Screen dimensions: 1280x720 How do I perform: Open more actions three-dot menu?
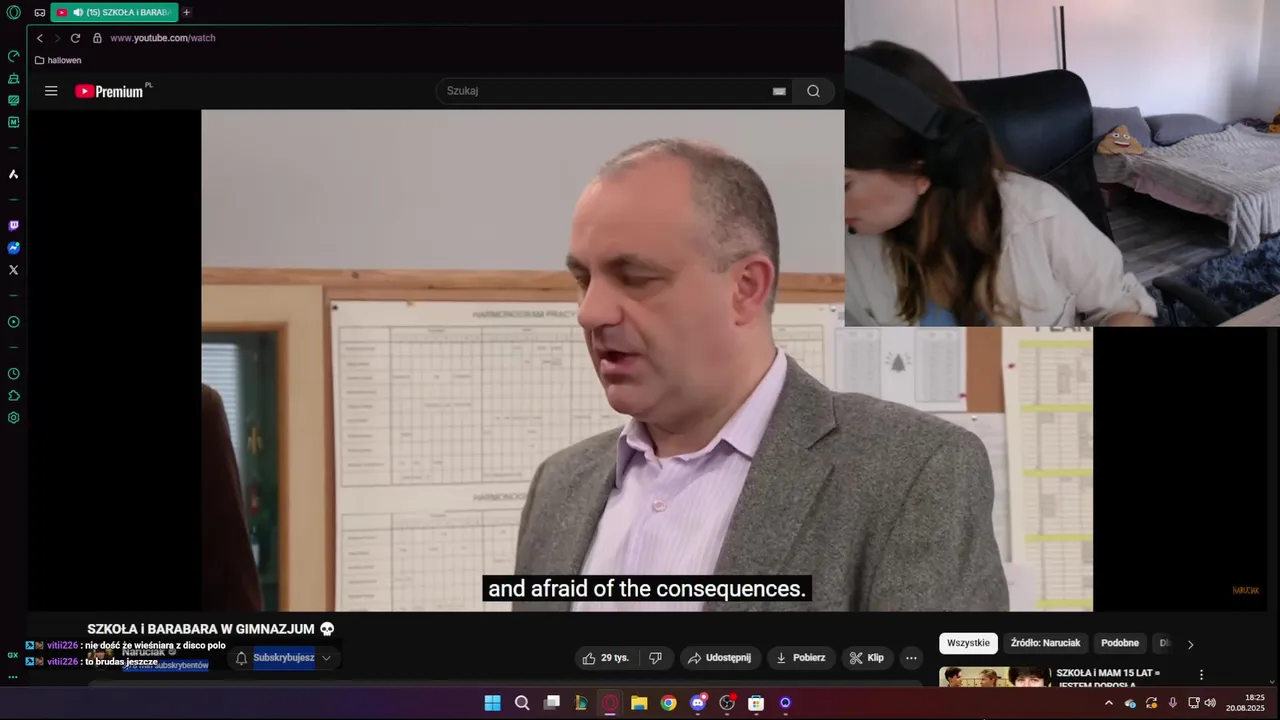click(x=911, y=658)
